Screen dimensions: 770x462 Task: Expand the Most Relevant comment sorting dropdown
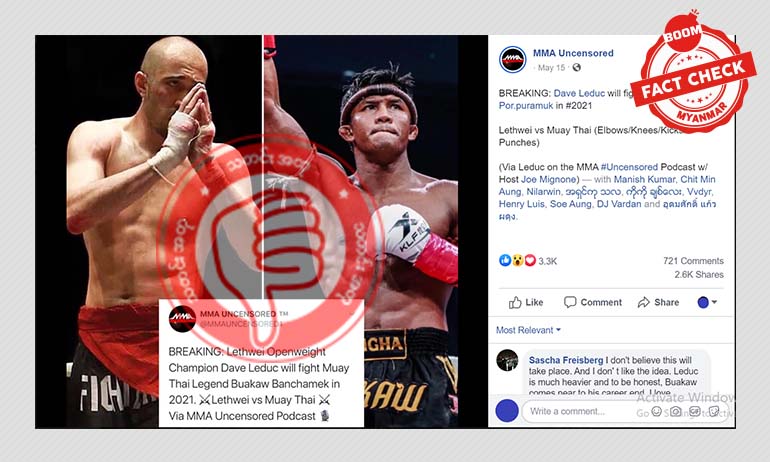pos(528,330)
